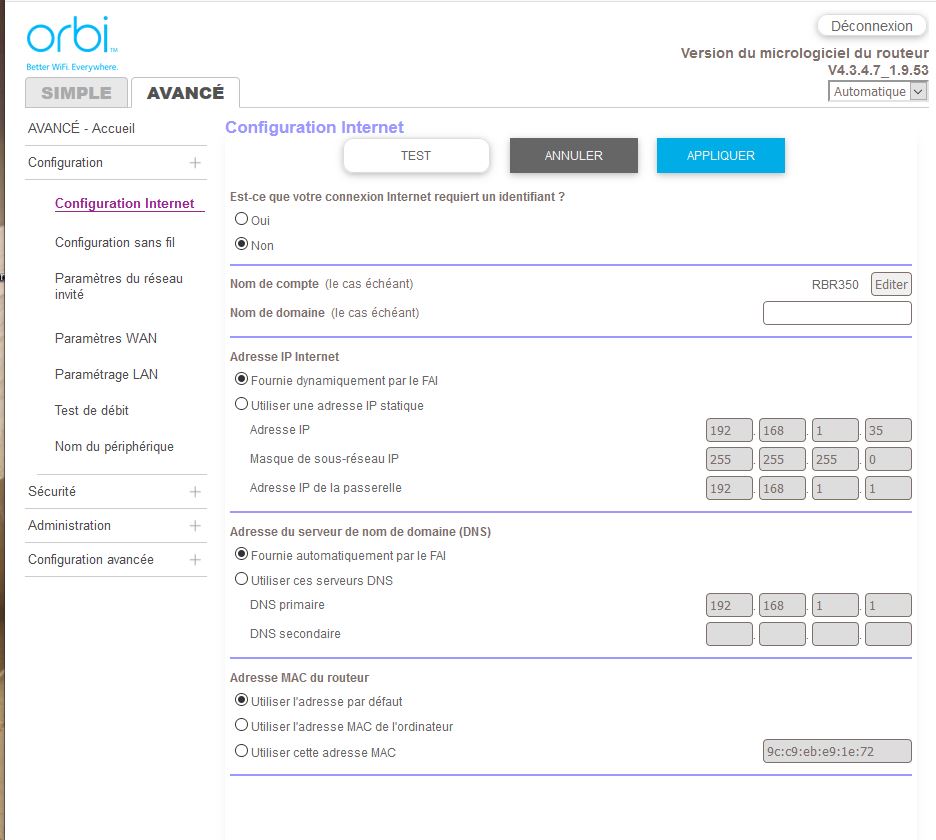Viewport: 936px width, 840px height.
Task: Expand Configuration avancée section
Action: tap(195, 560)
